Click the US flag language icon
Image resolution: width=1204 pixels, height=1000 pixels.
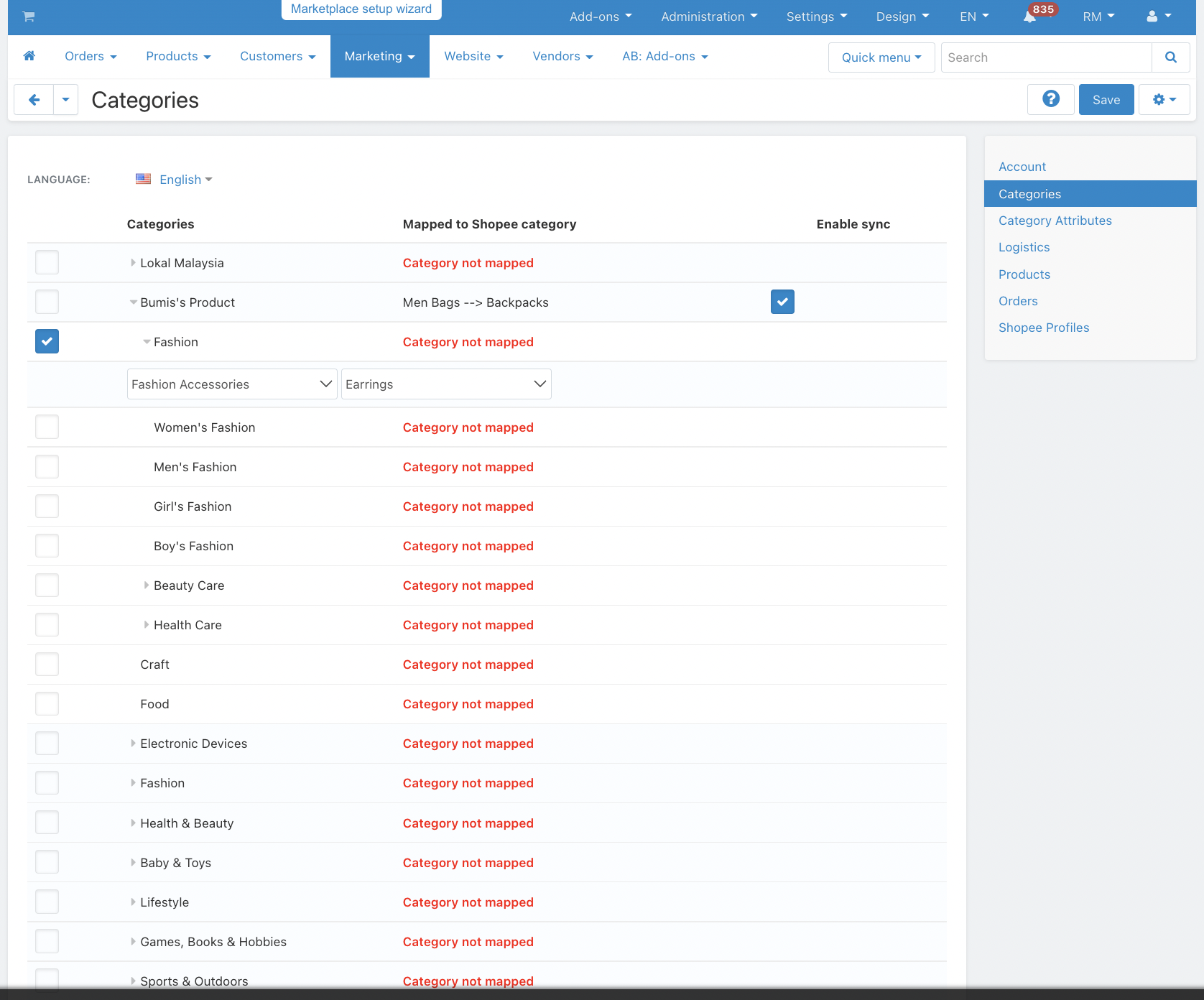143,179
